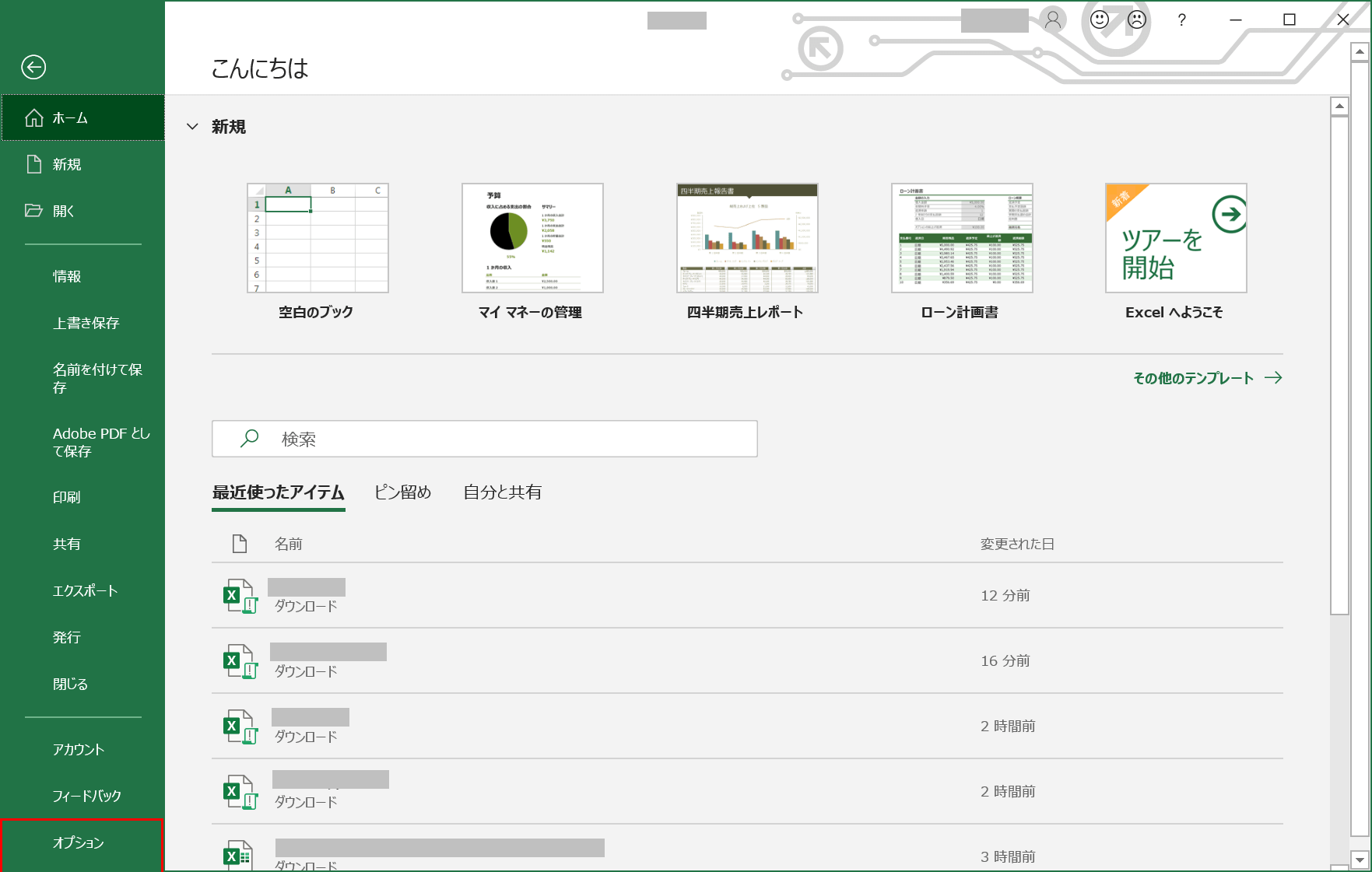
Task: Open the マイ マネーの管理 template
Action: [532, 251]
